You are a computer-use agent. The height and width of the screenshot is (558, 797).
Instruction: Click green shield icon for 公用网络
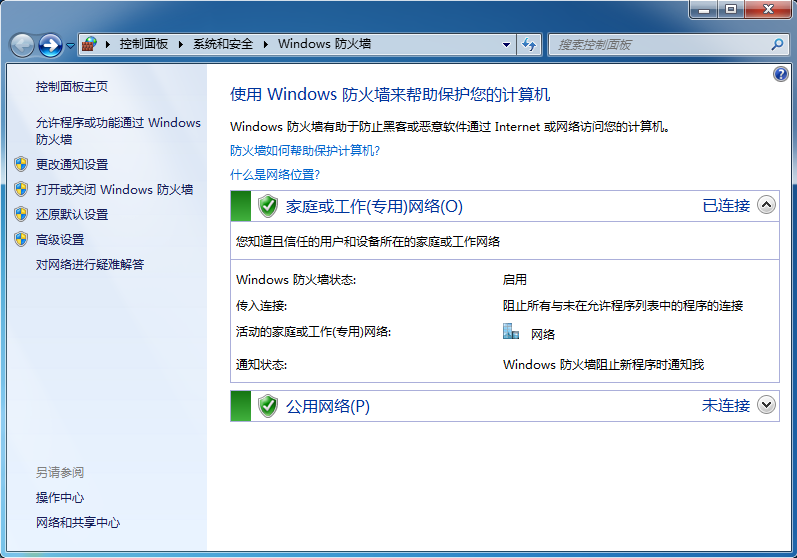click(268, 406)
